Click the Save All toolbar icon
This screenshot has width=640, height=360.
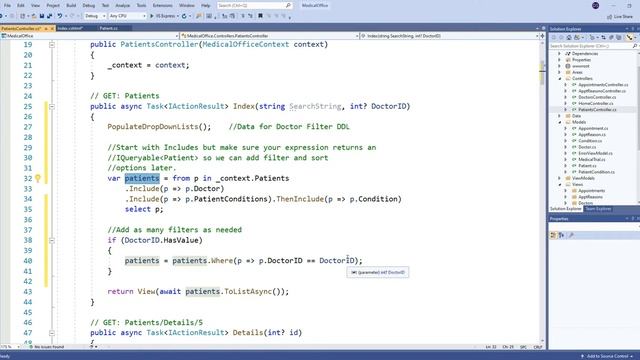tap(49, 16)
